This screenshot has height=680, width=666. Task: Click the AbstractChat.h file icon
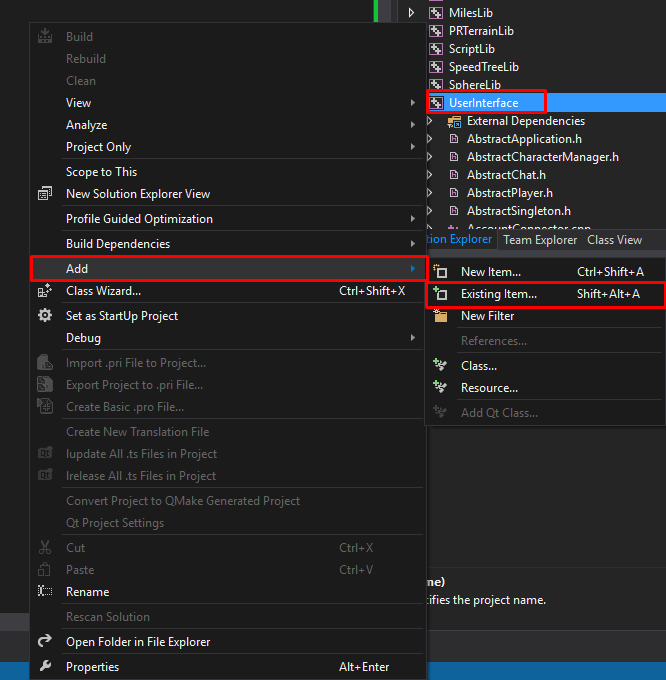tap(454, 175)
